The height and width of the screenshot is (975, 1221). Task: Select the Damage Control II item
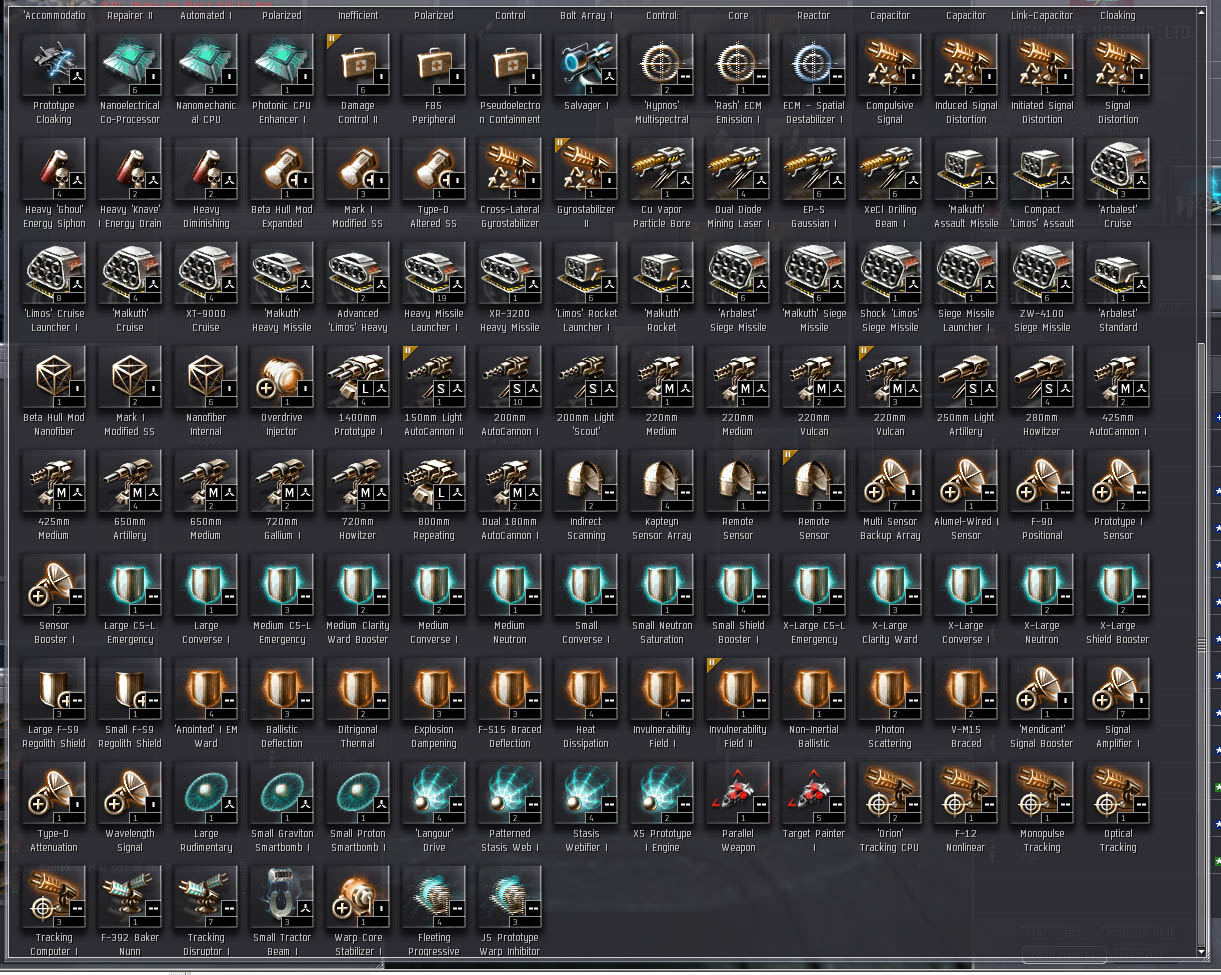[x=358, y=66]
